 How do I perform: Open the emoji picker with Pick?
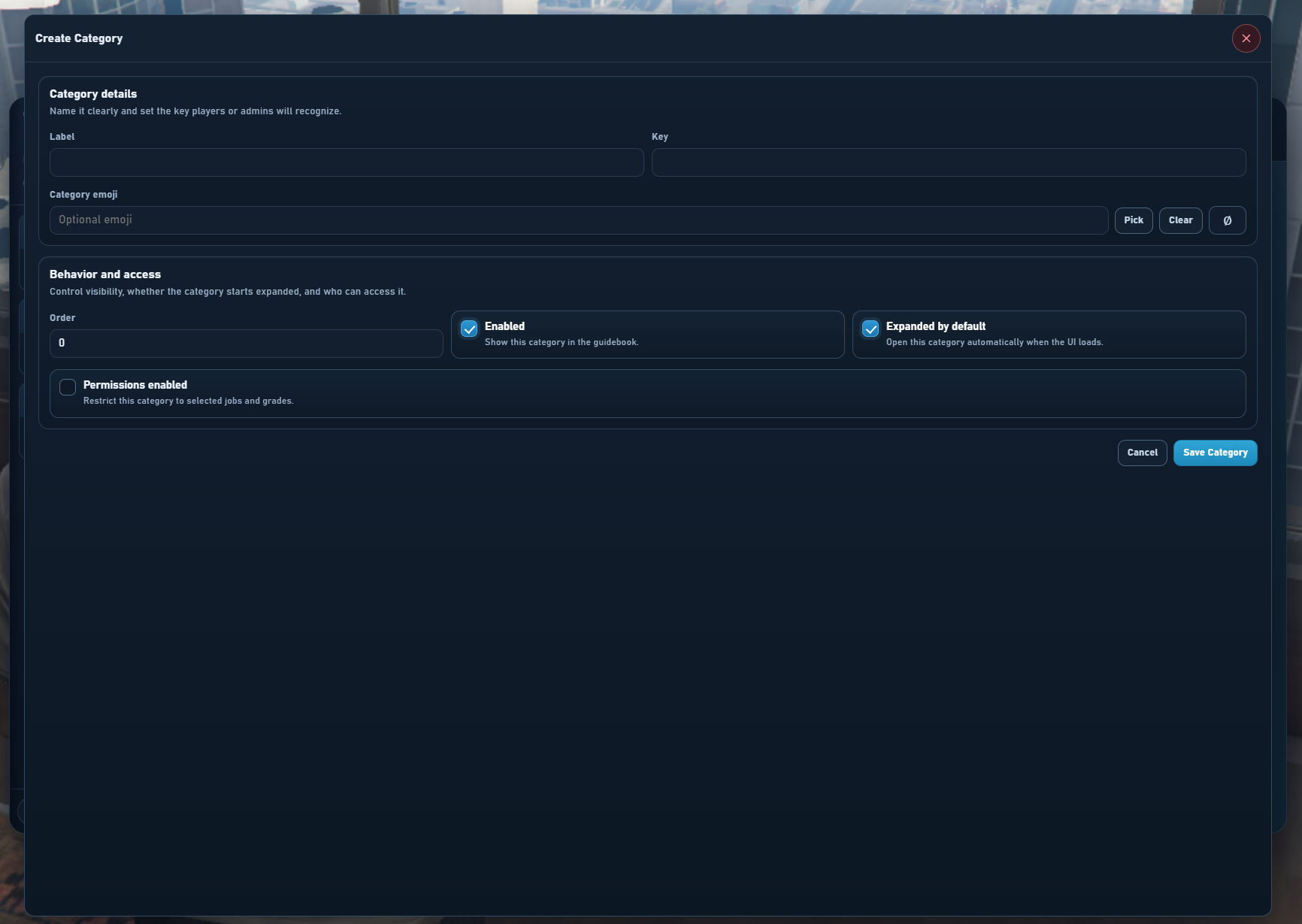1134,220
